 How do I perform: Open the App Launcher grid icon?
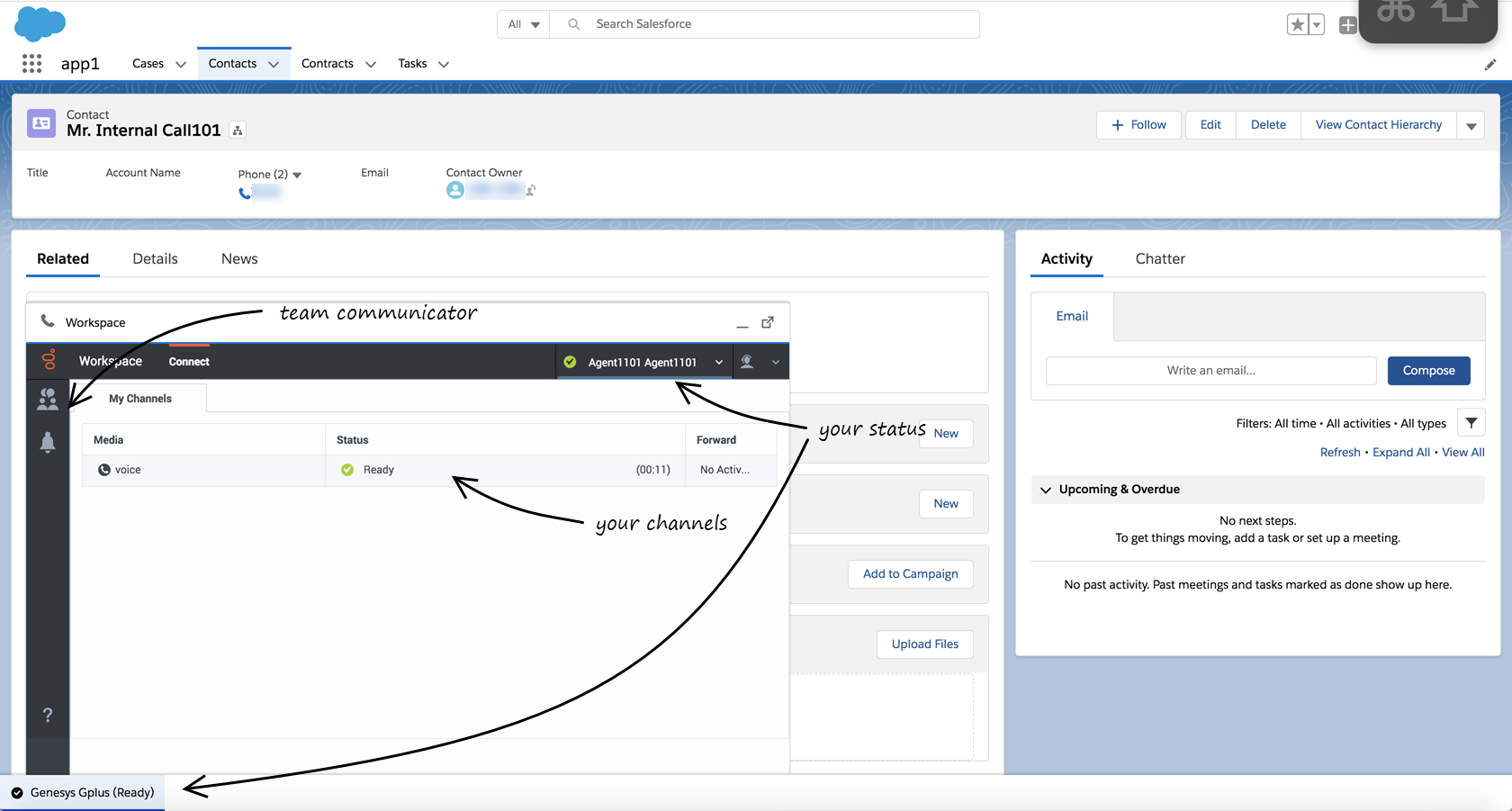pos(31,63)
